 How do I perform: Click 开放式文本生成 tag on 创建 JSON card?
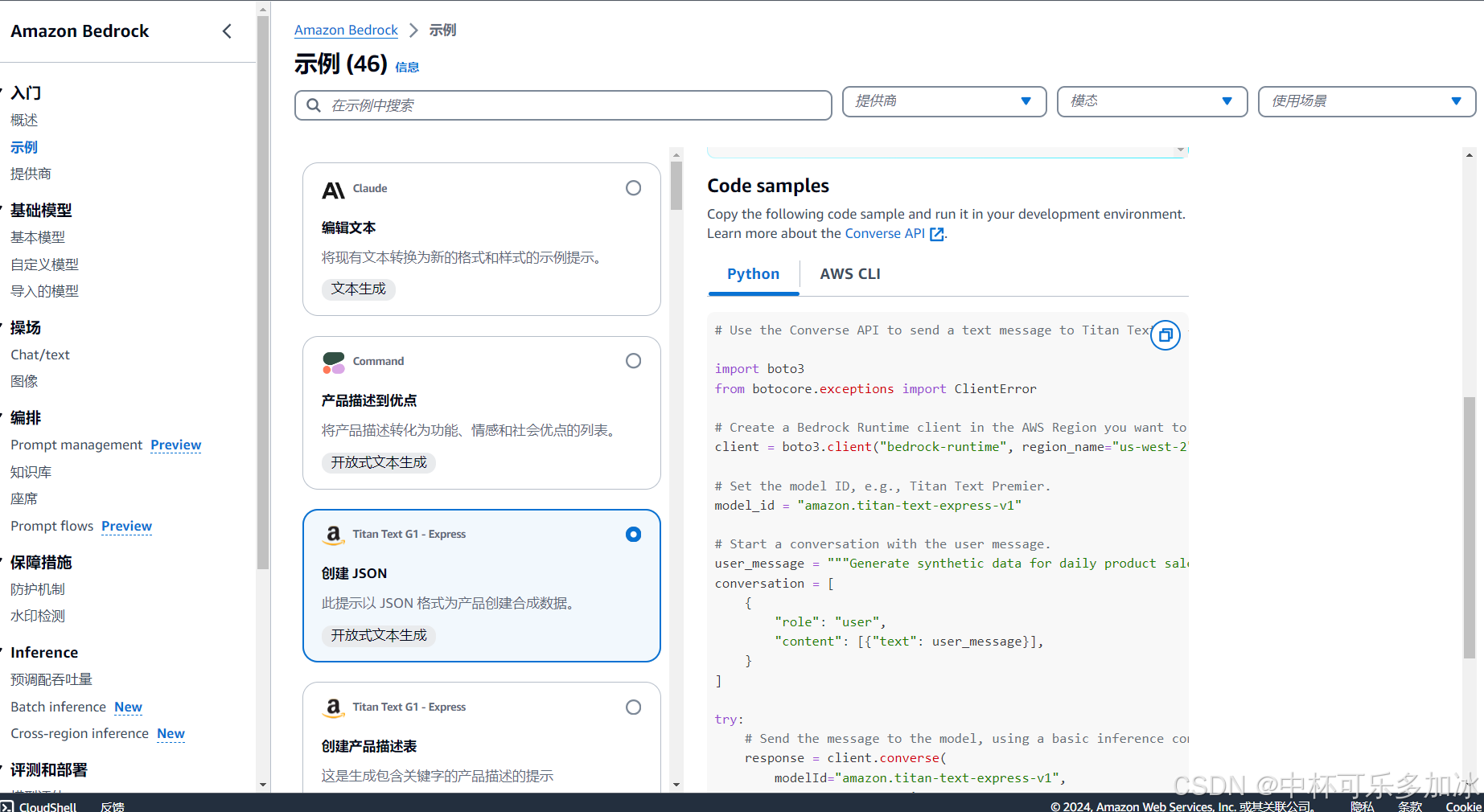click(379, 635)
